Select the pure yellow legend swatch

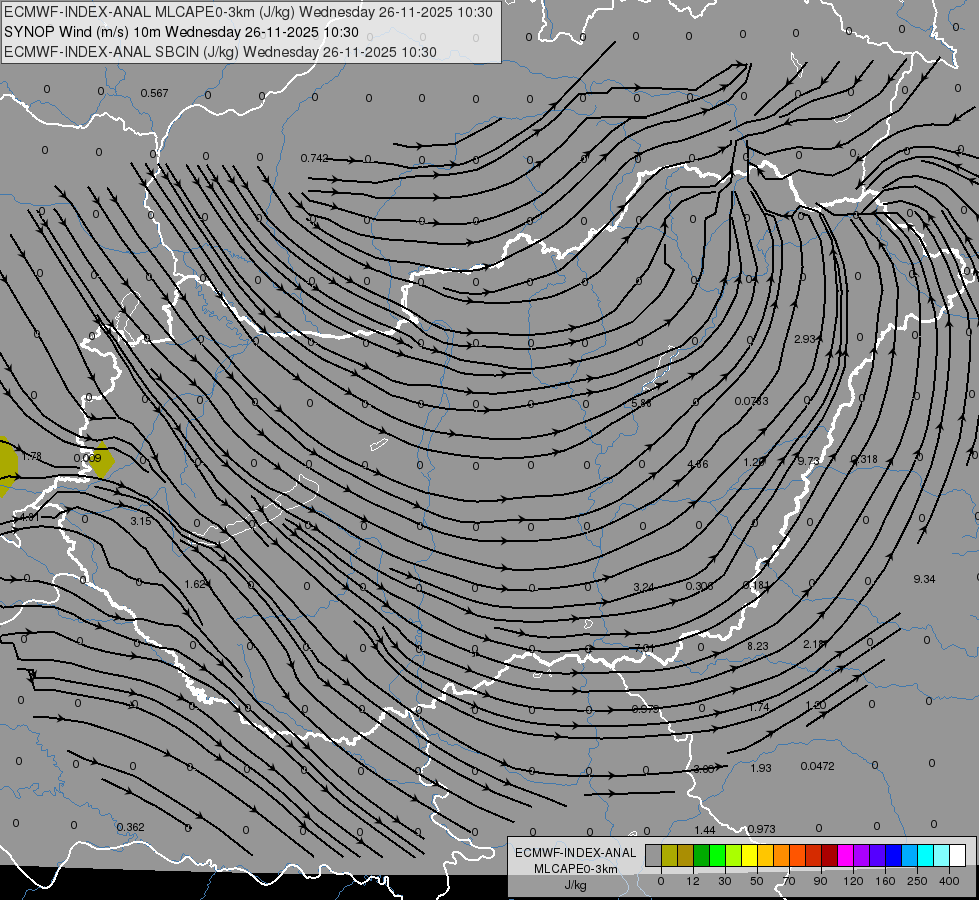pyautogui.click(x=750, y=855)
